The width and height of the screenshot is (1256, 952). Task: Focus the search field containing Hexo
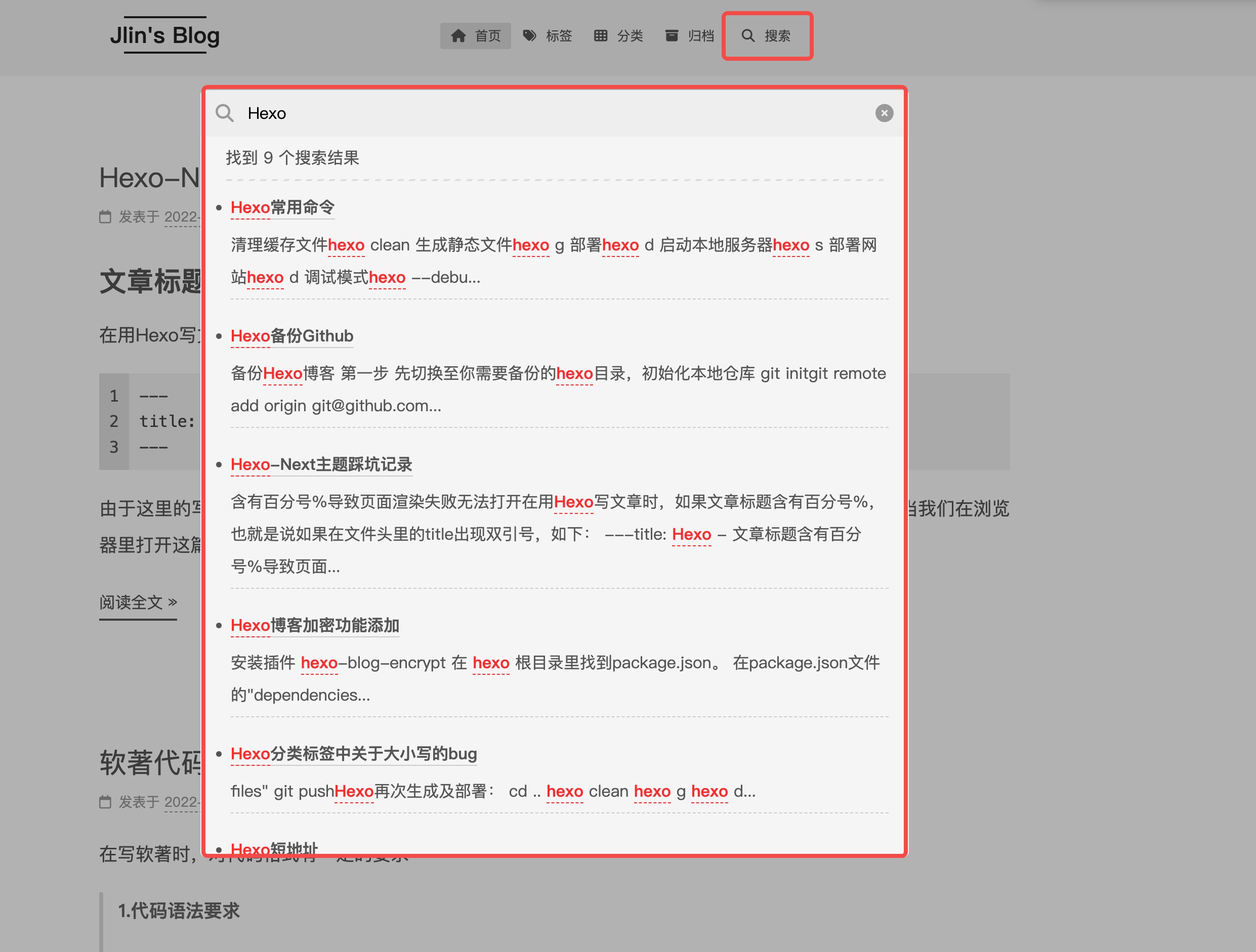pyautogui.click(x=554, y=113)
